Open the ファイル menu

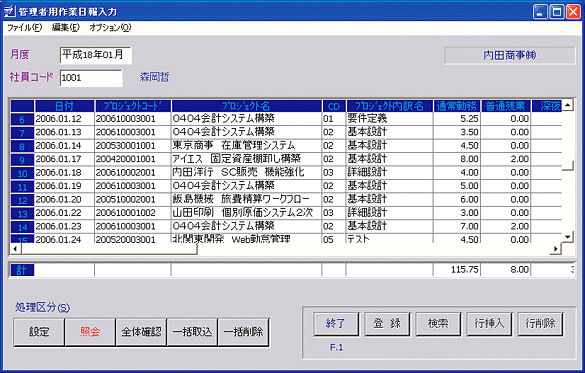24,28
